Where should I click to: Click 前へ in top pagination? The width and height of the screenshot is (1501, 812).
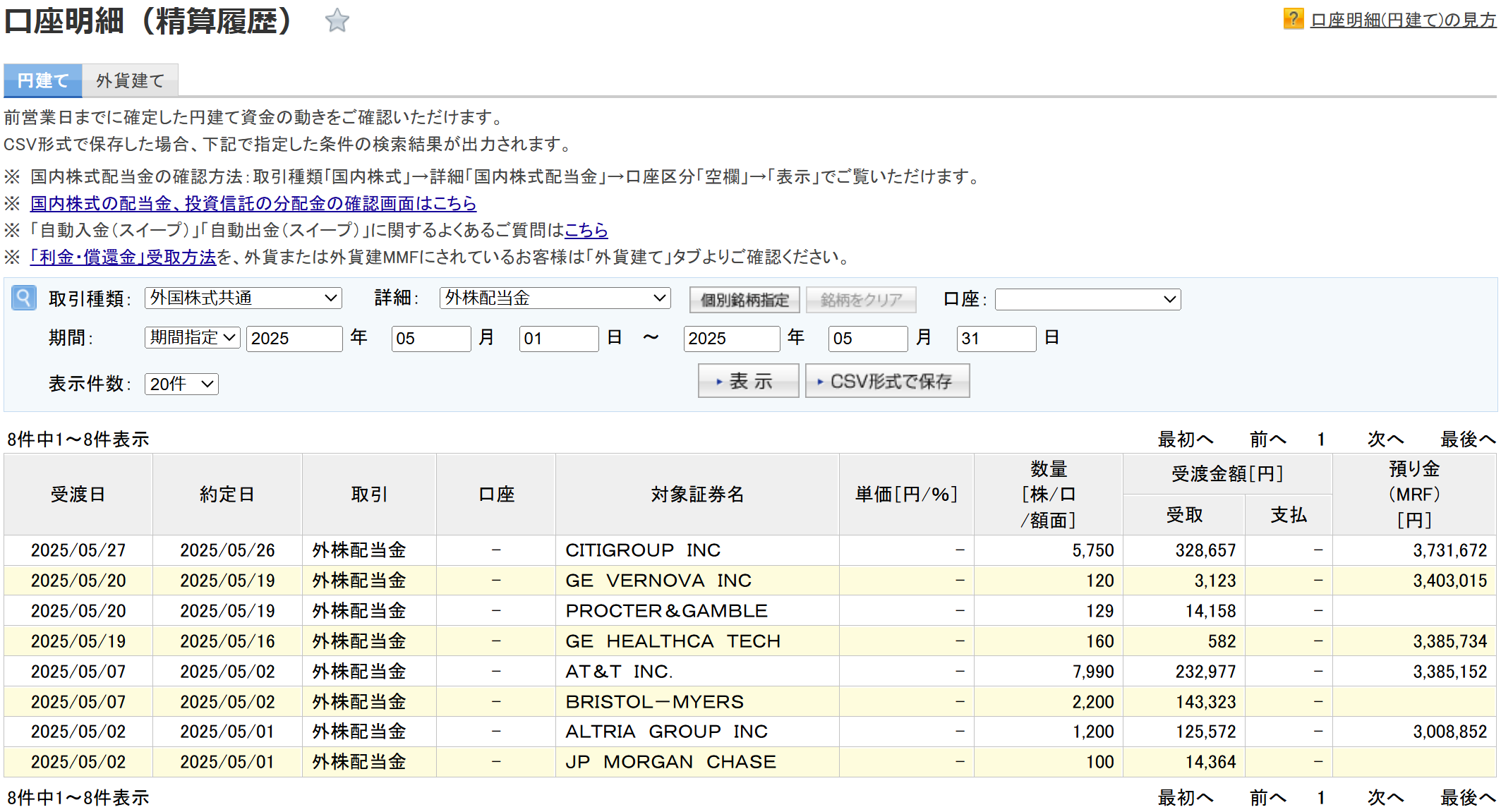pos(1268,440)
